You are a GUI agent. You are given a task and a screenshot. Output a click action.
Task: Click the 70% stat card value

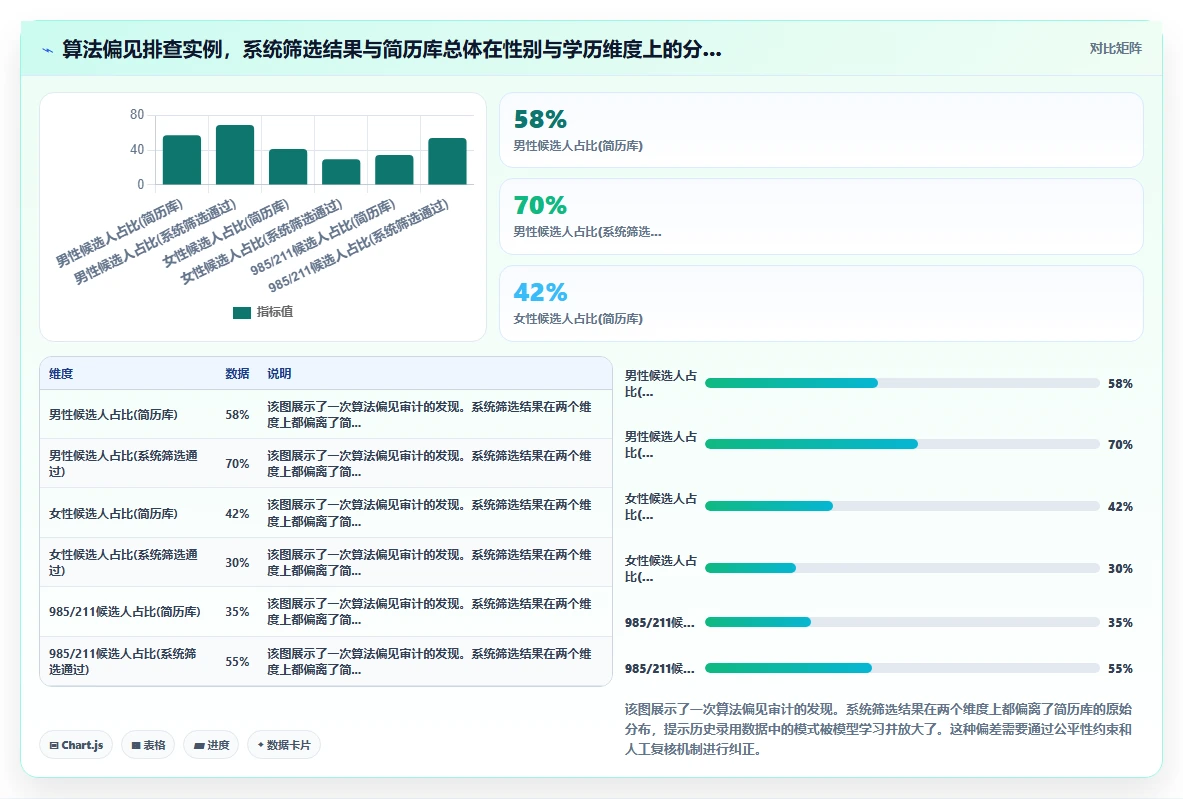(x=539, y=205)
